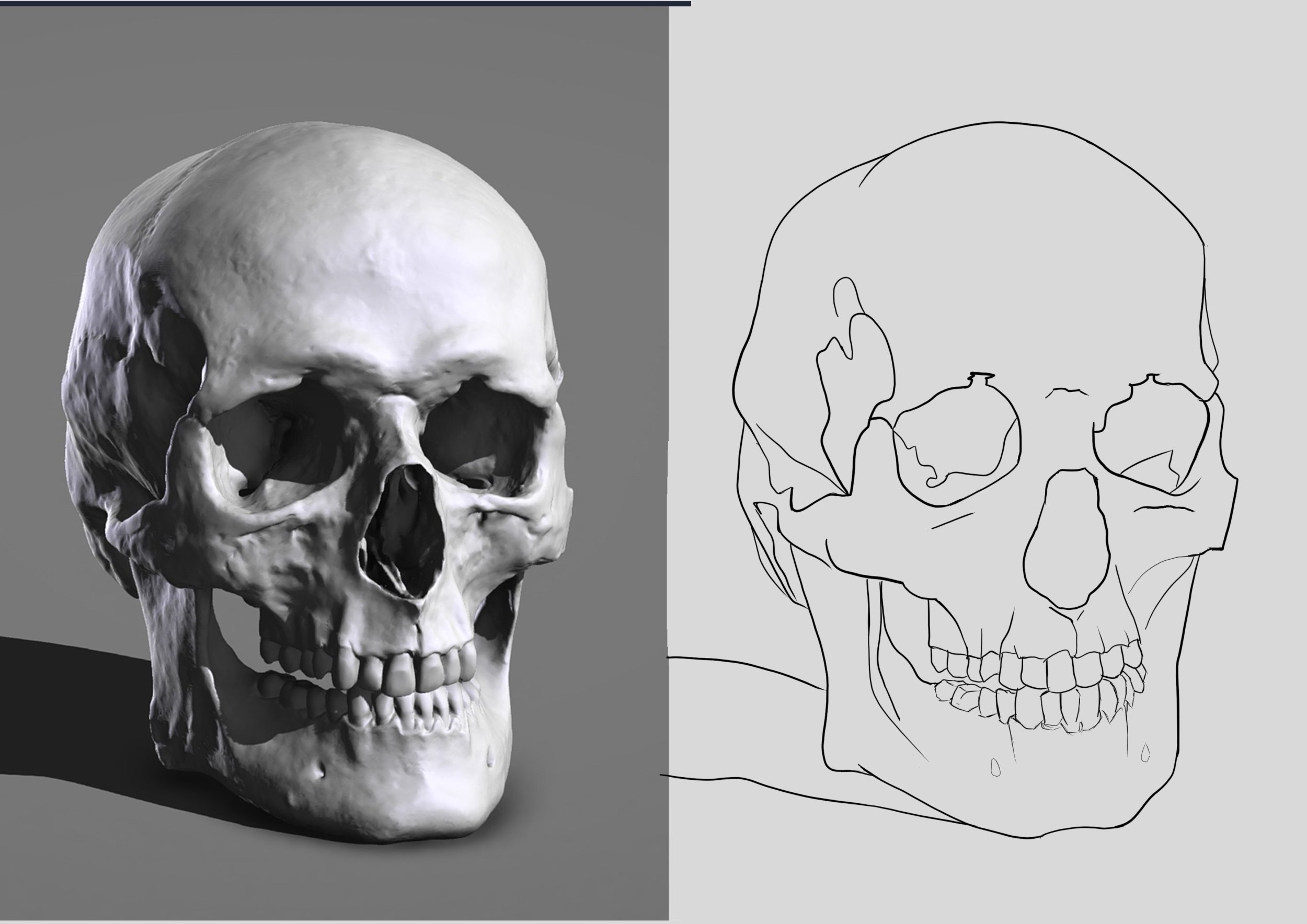Click the line drawing's right eye socket
Image resolution: width=1307 pixels, height=924 pixels.
coord(1150,427)
